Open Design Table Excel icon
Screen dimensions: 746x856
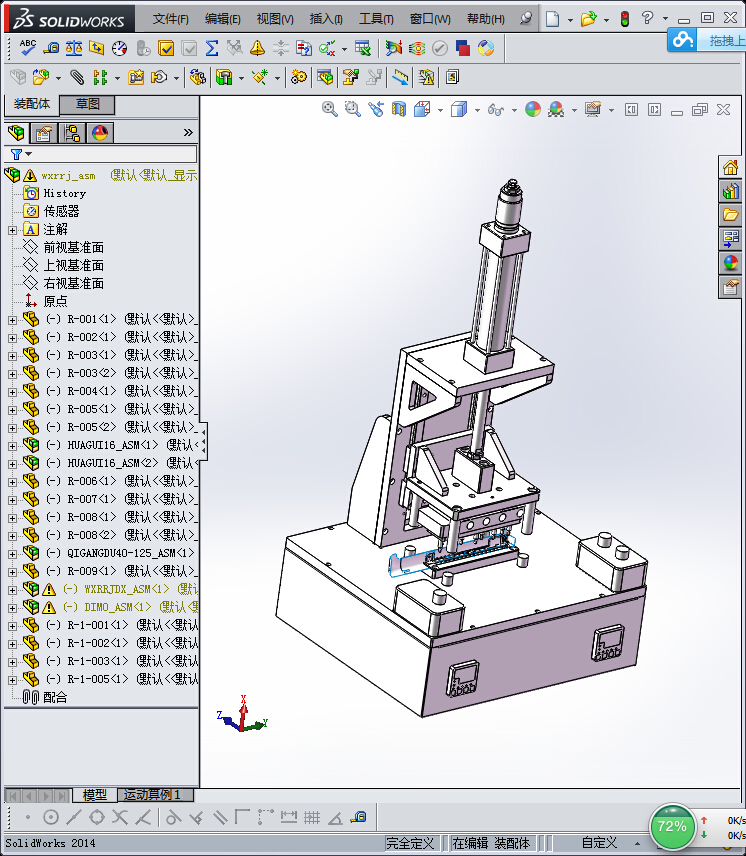[x=362, y=48]
